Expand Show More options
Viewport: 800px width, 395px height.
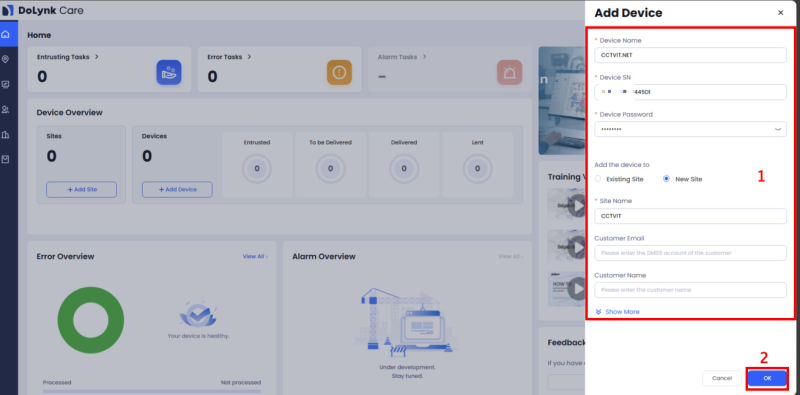click(x=617, y=312)
